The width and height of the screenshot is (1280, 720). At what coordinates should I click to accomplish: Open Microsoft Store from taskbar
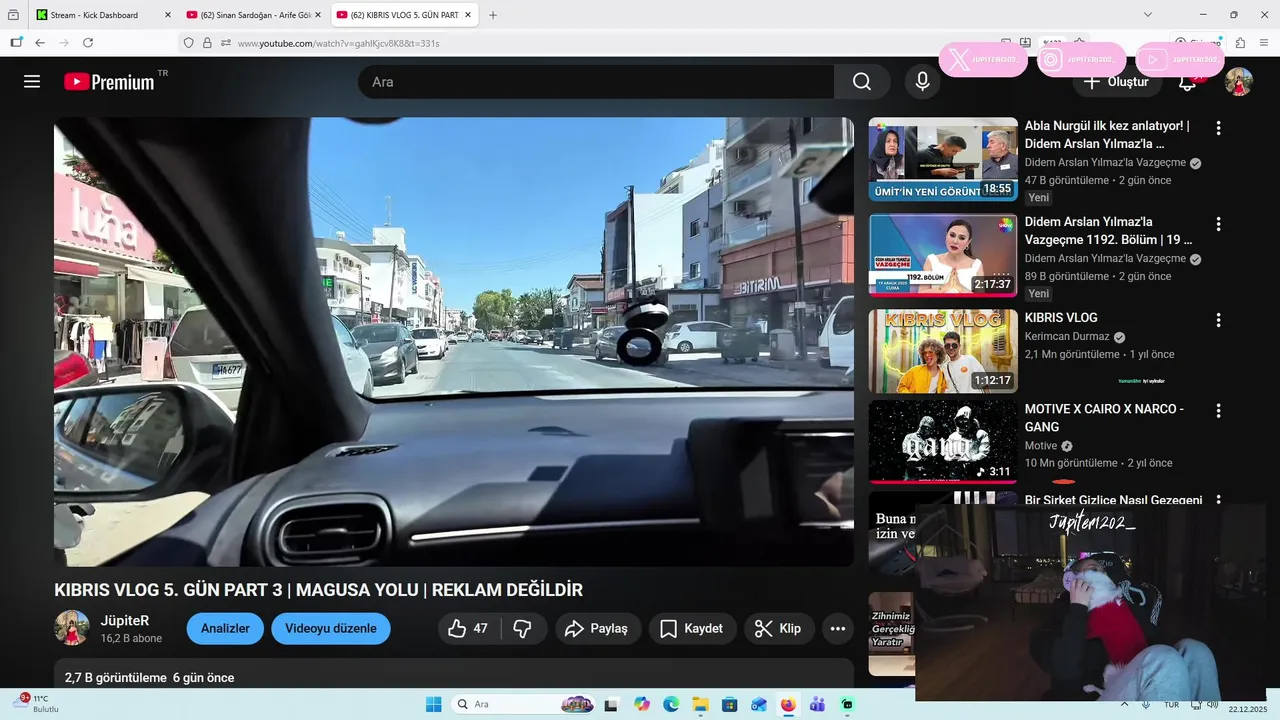coord(729,704)
